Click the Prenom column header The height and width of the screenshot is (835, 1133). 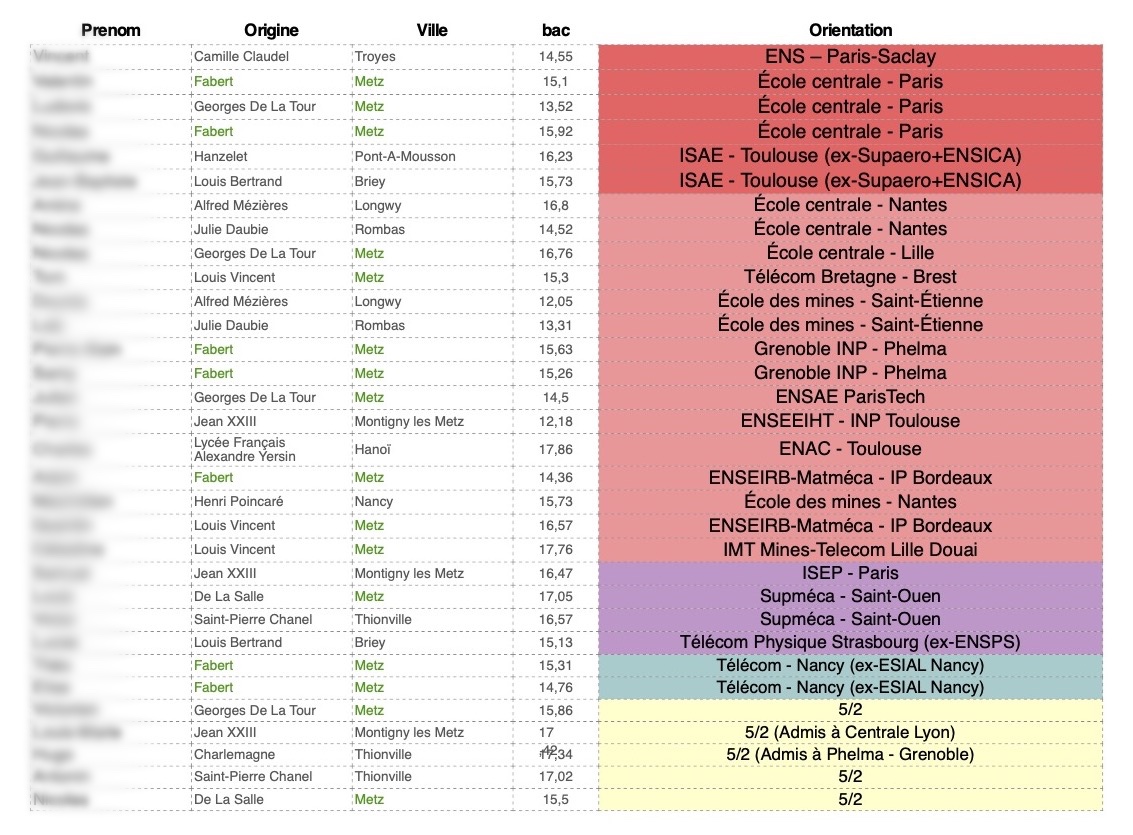pyautogui.click(x=111, y=30)
